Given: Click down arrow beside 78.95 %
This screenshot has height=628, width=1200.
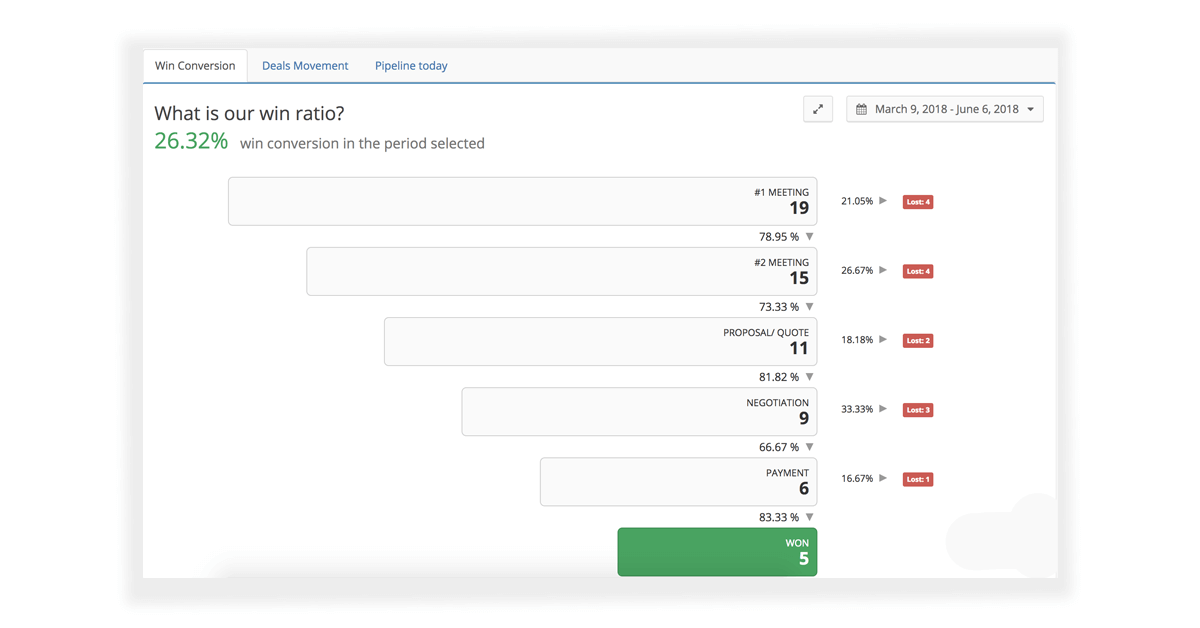Looking at the screenshot, I should click(810, 237).
